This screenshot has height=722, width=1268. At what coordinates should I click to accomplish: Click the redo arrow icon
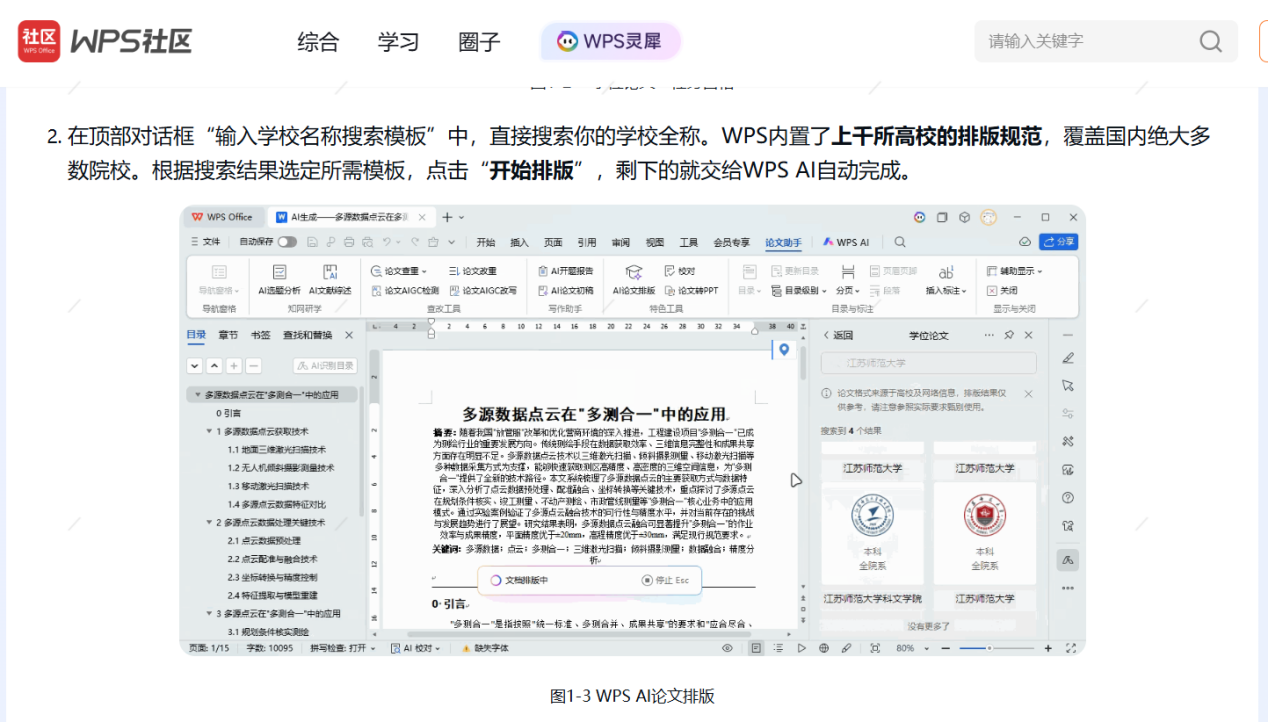pos(414,242)
